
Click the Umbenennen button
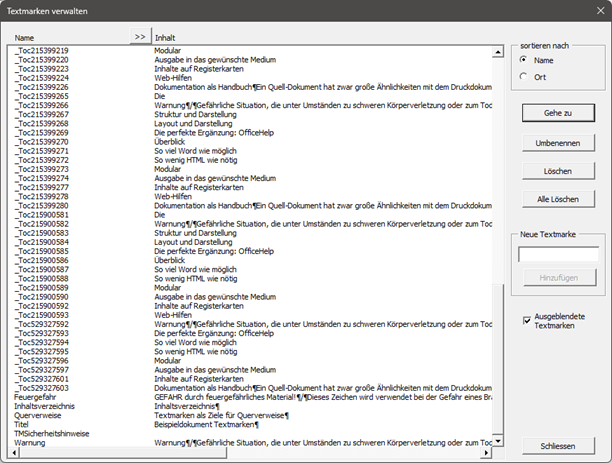pyautogui.click(x=558, y=142)
